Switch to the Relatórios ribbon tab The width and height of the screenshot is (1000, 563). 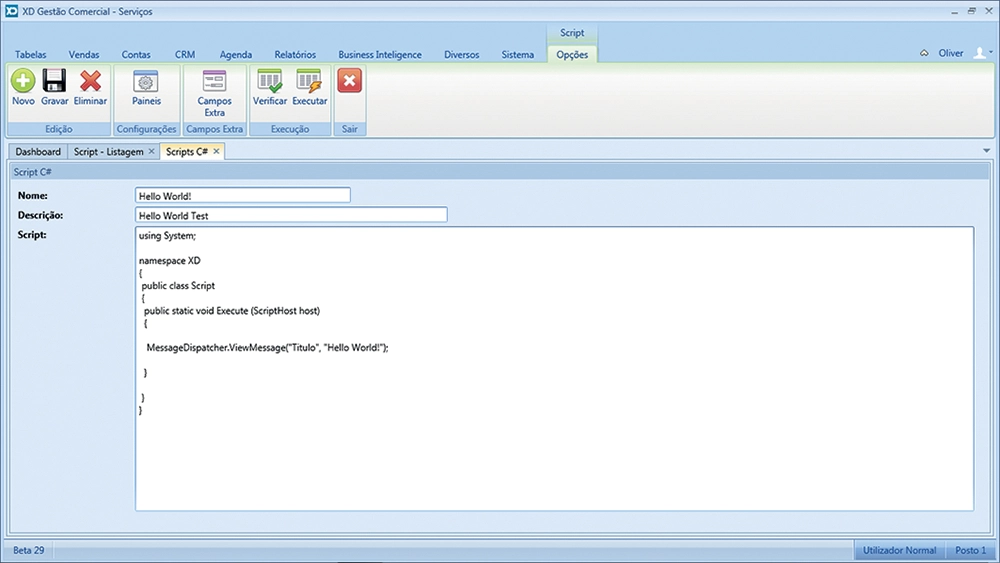coord(295,55)
